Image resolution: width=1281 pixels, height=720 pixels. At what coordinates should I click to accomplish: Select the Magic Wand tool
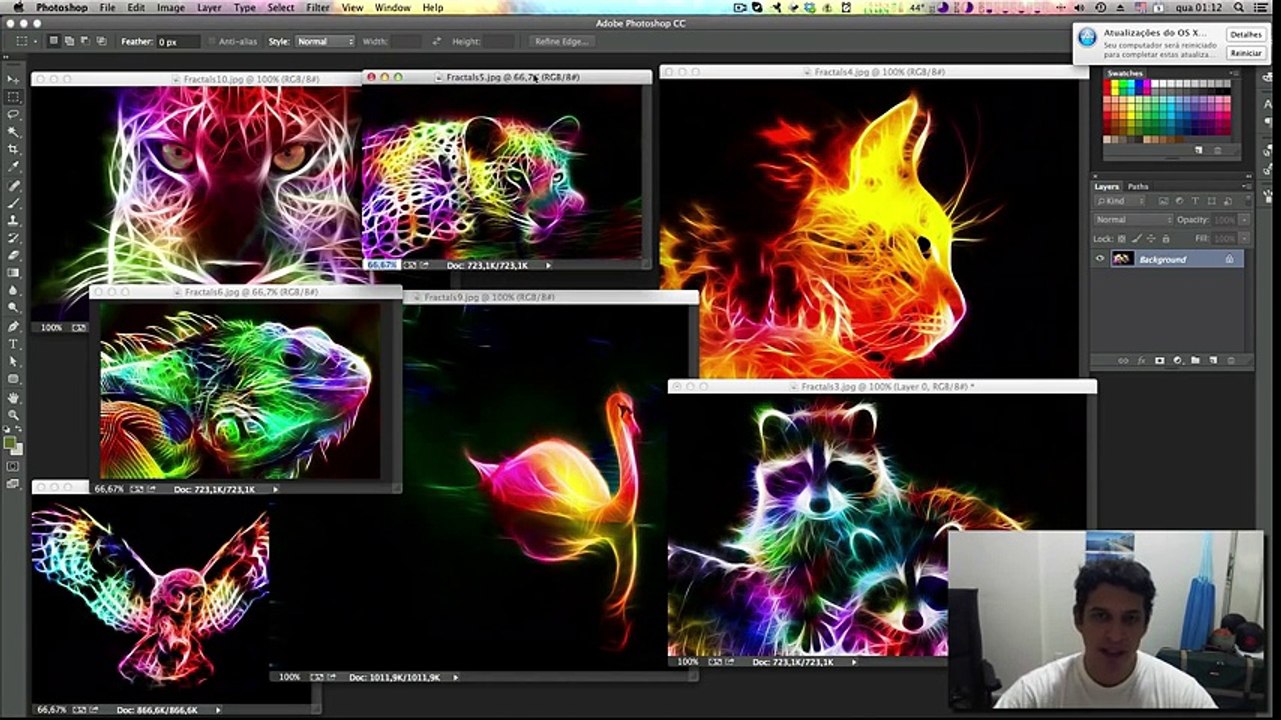tap(13, 132)
